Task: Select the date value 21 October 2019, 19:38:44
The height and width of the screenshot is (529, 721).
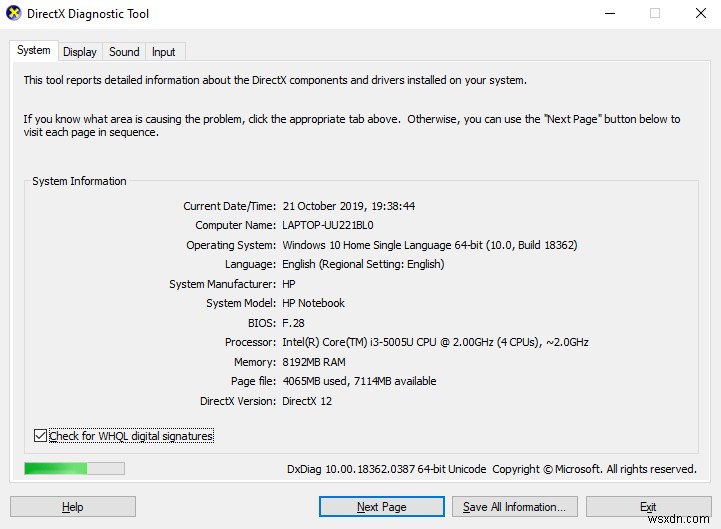Action: point(349,206)
